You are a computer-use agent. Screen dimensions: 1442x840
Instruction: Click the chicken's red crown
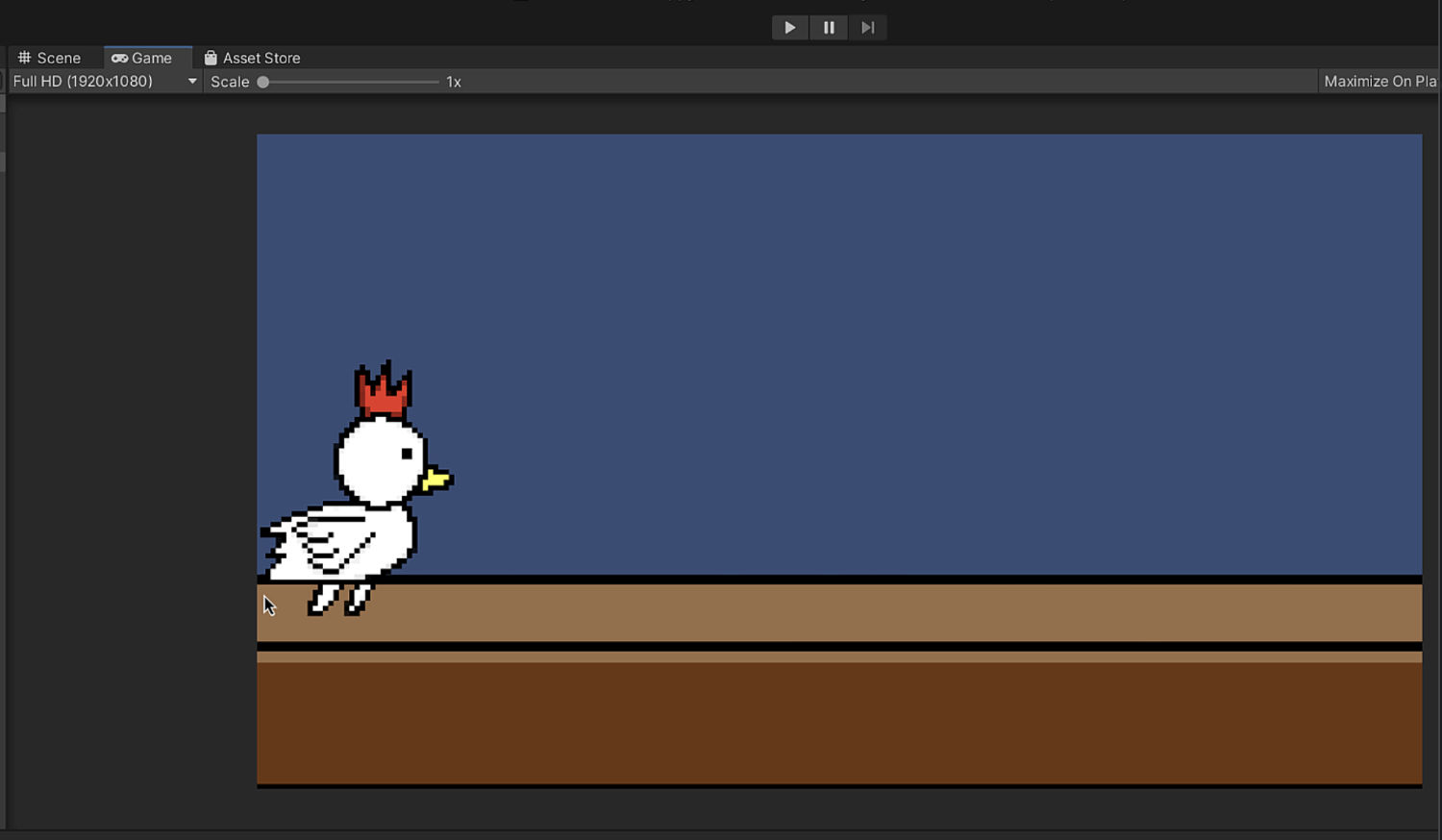tap(383, 389)
